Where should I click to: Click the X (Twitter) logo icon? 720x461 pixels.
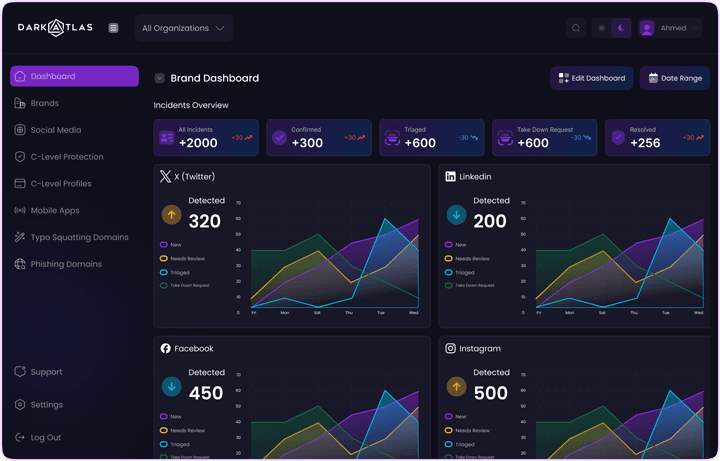click(x=165, y=177)
